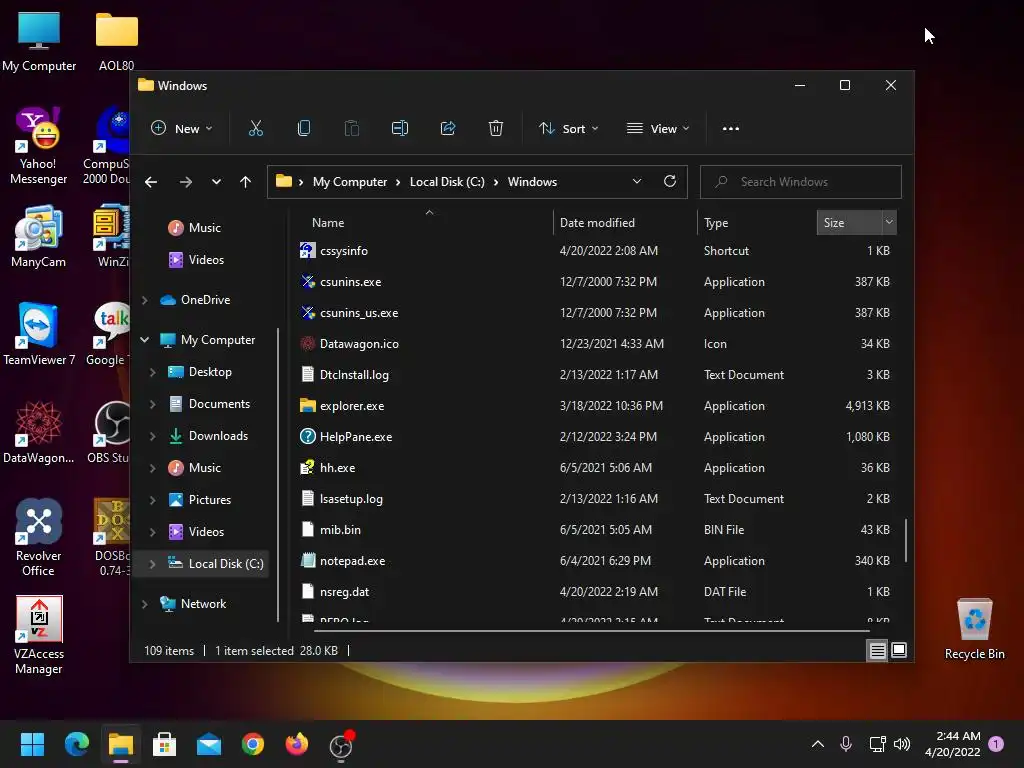The width and height of the screenshot is (1024, 768).
Task: Click the horizontal scrollbar below file list
Action: [x=591, y=631]
